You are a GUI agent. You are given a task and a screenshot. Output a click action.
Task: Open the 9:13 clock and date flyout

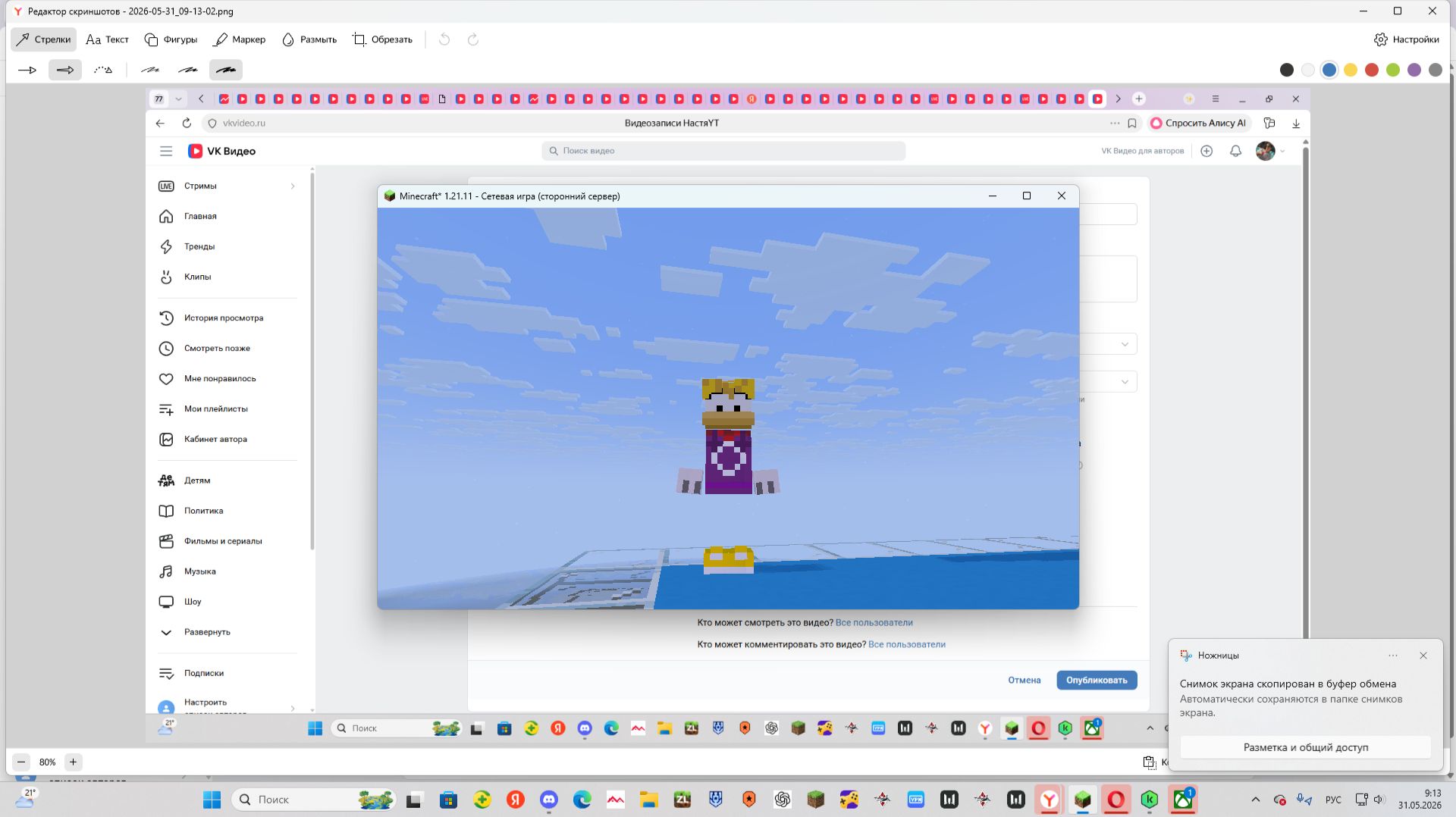point(1420,800)
